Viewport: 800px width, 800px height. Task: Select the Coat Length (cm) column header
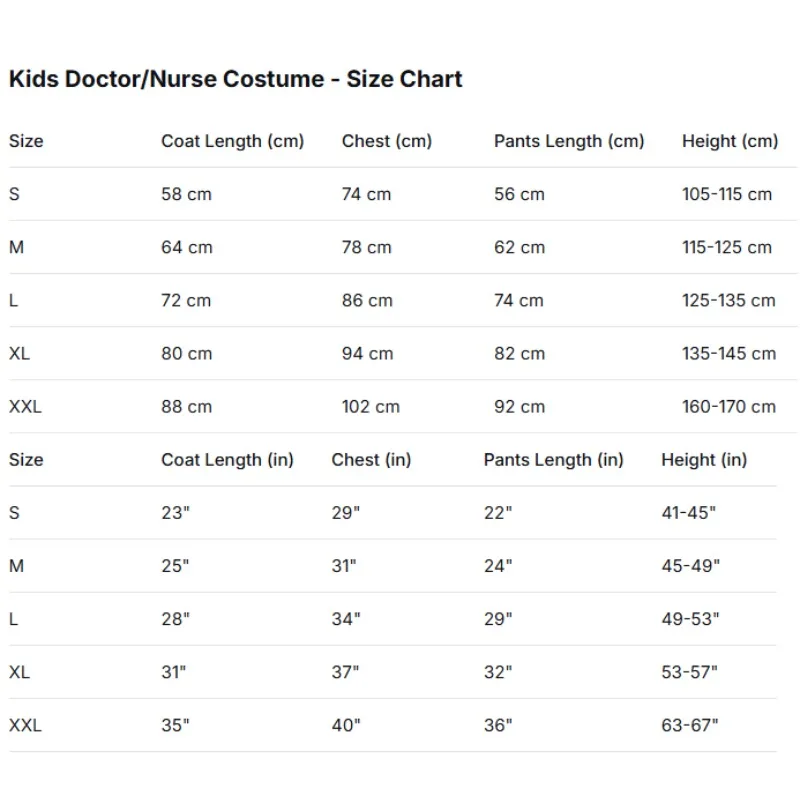click(x=232, y=141)
